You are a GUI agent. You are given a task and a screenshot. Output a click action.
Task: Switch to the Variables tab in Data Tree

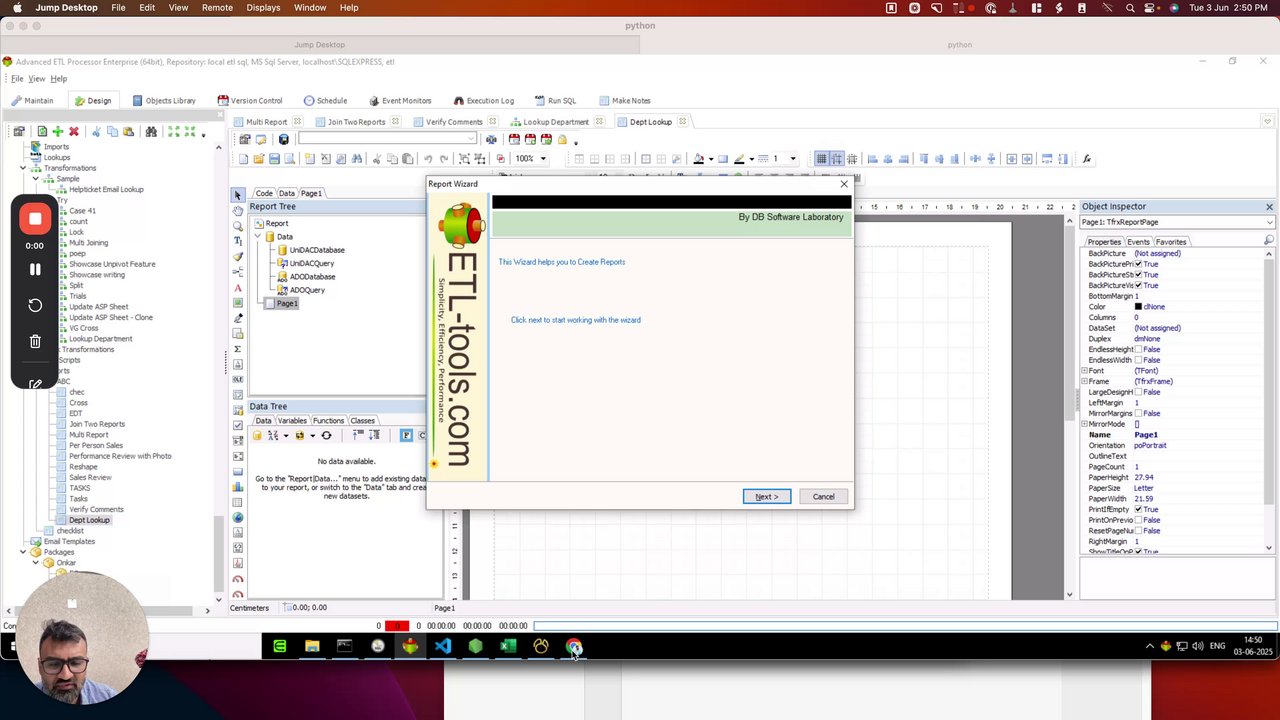[x=292, y=421]
